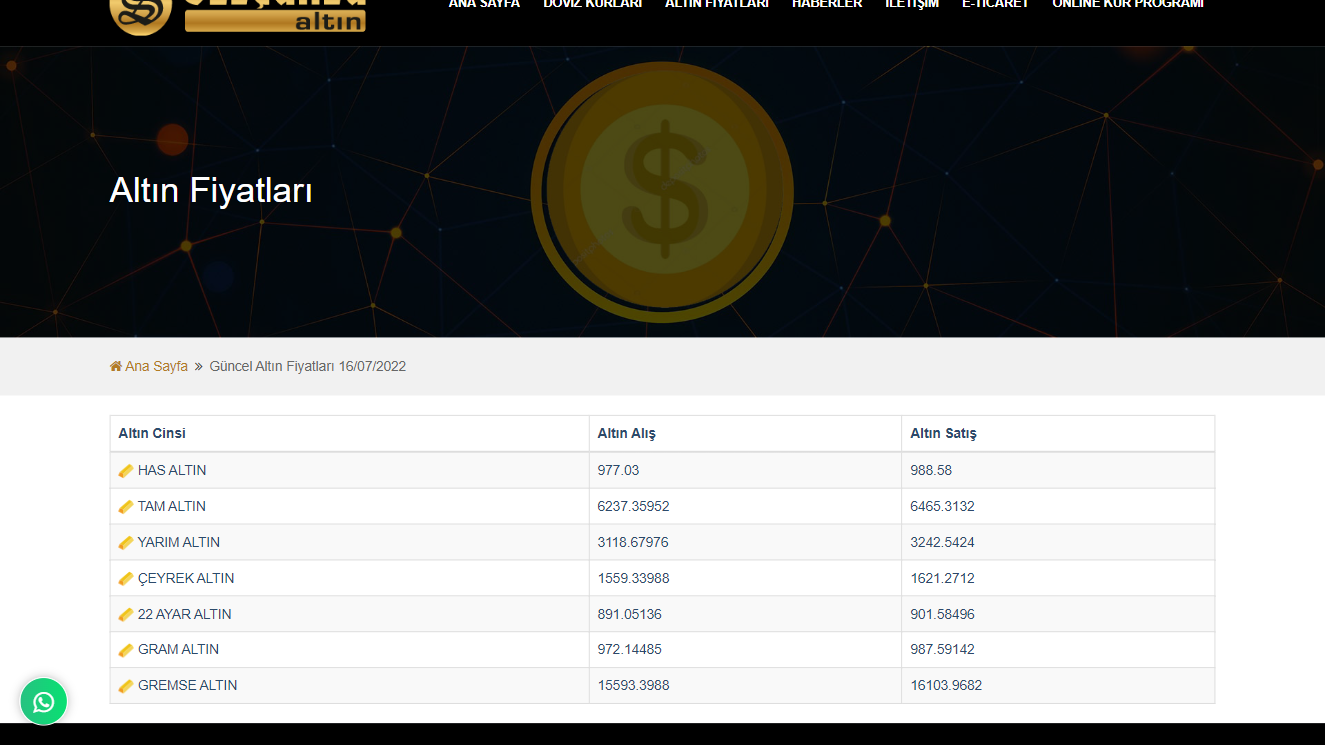Viewport: 1325px width, 745px height.
Task: Open ONLINE KUR PROGRAMI from the navigation
Action: [1127, 5]
